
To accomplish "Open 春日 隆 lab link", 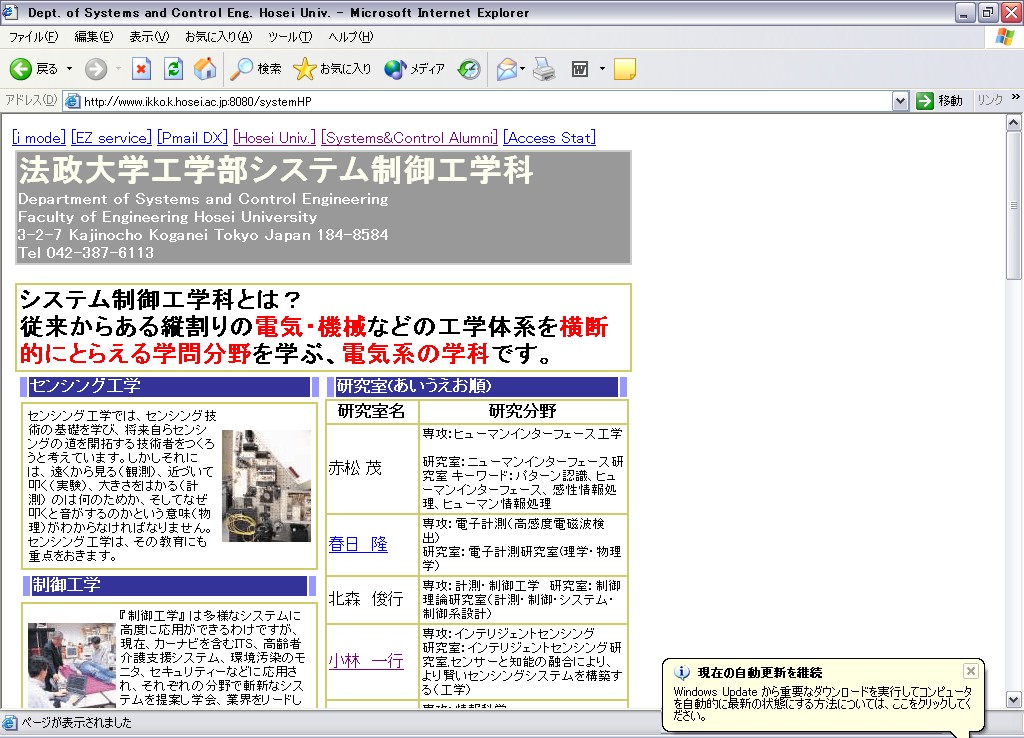I will pos(358,544).
